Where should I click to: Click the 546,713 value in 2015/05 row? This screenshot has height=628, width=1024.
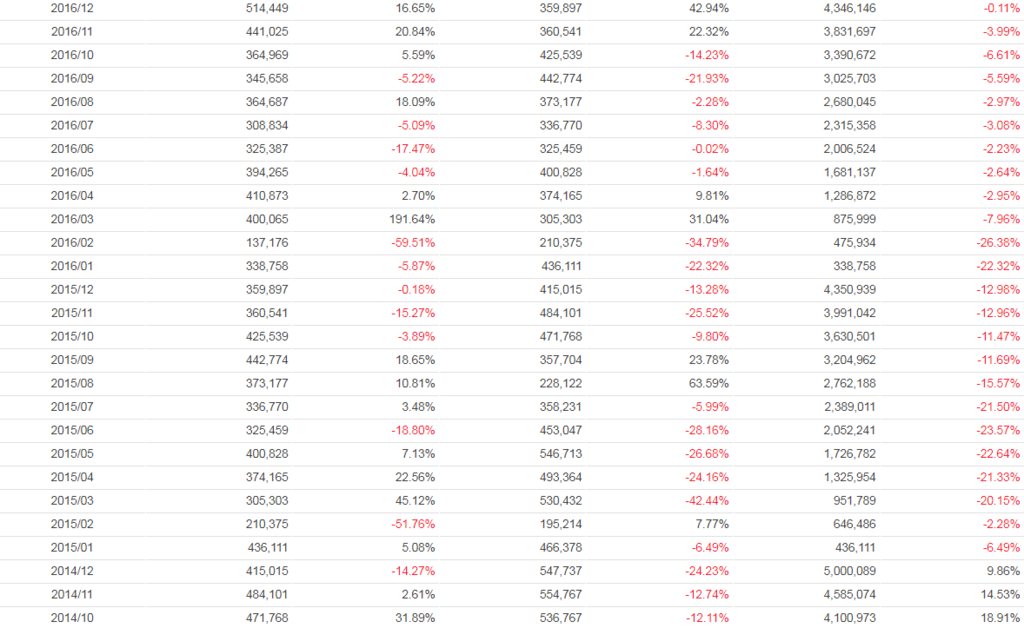560,453
